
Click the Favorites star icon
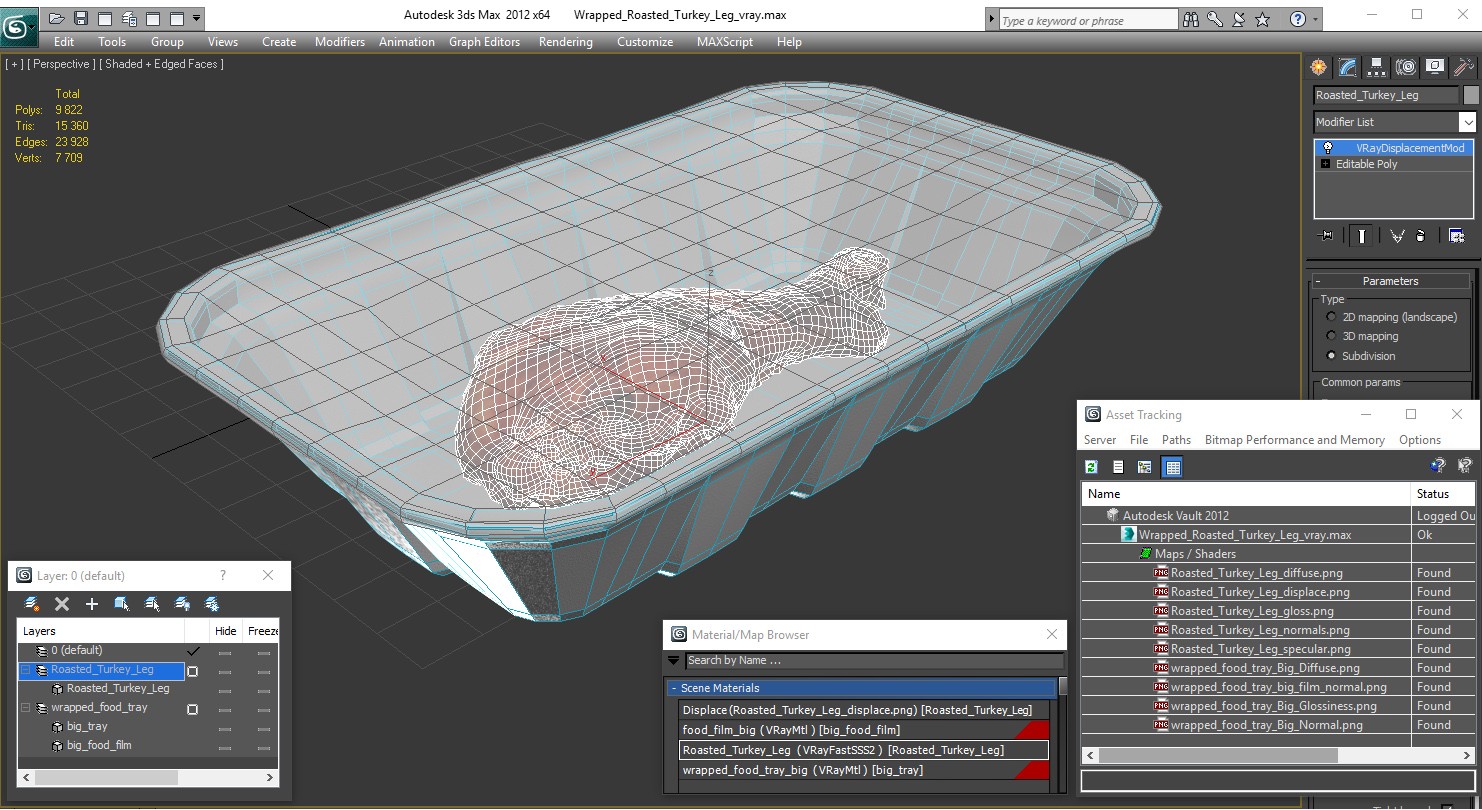coord(1262,19)
